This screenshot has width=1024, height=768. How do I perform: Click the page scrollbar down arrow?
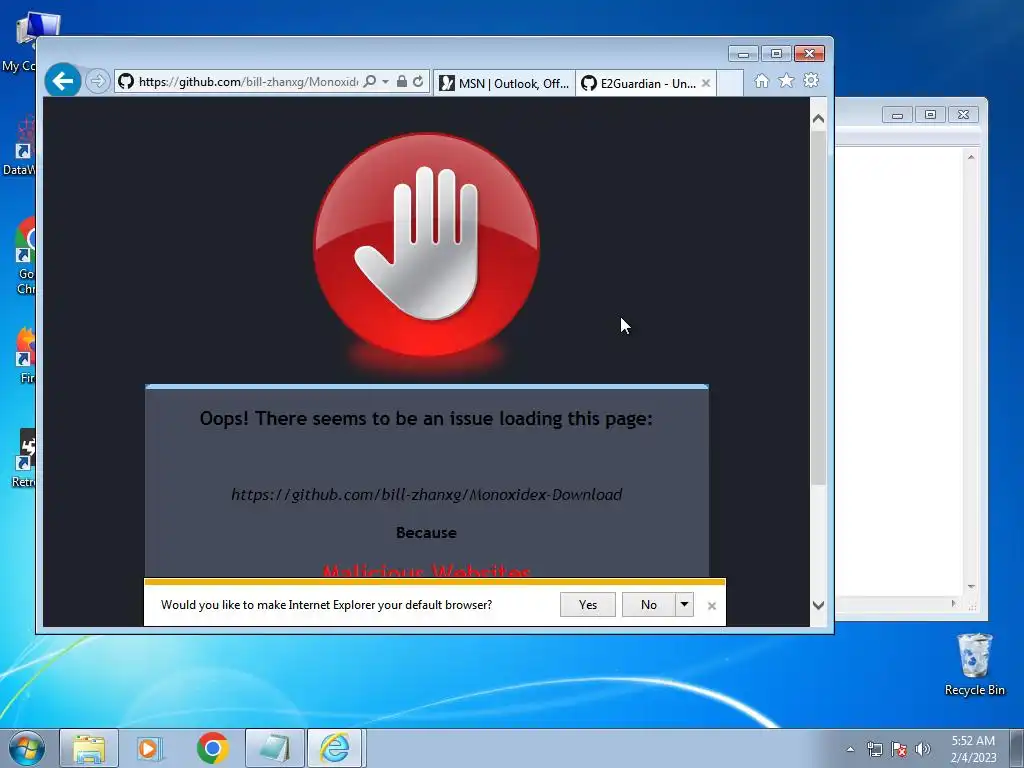[x=818, y=605]
